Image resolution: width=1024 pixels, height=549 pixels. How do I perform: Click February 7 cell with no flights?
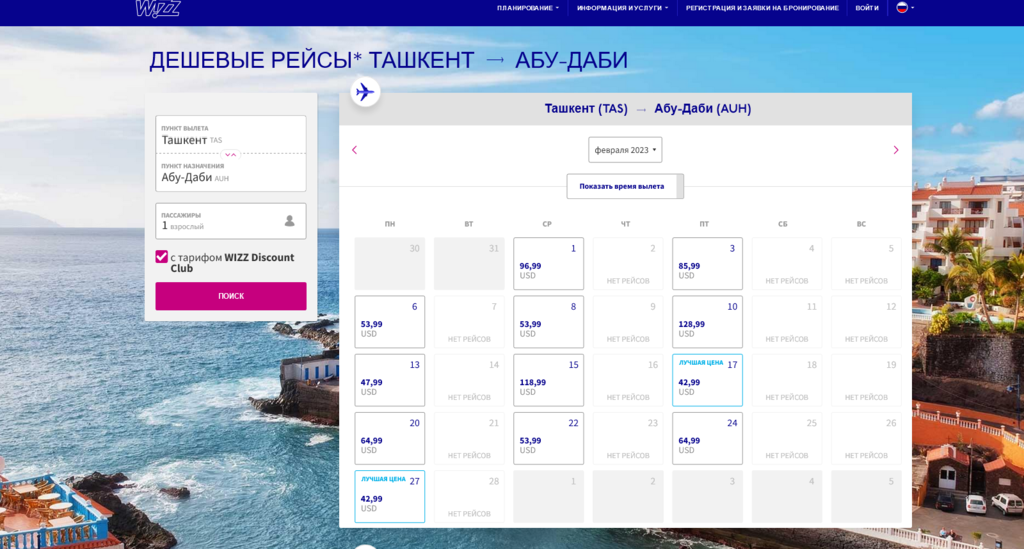469,322
